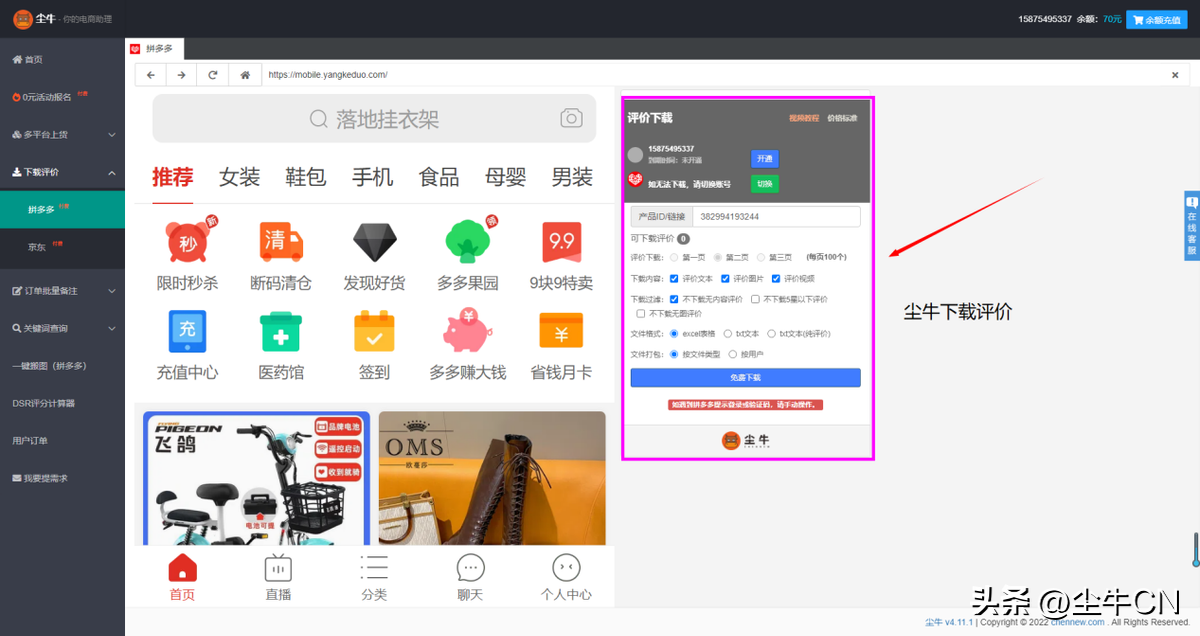Click 产品ID/链接 input field
1200x636 pixels.
pyautogui.click(x=776, y=217)
